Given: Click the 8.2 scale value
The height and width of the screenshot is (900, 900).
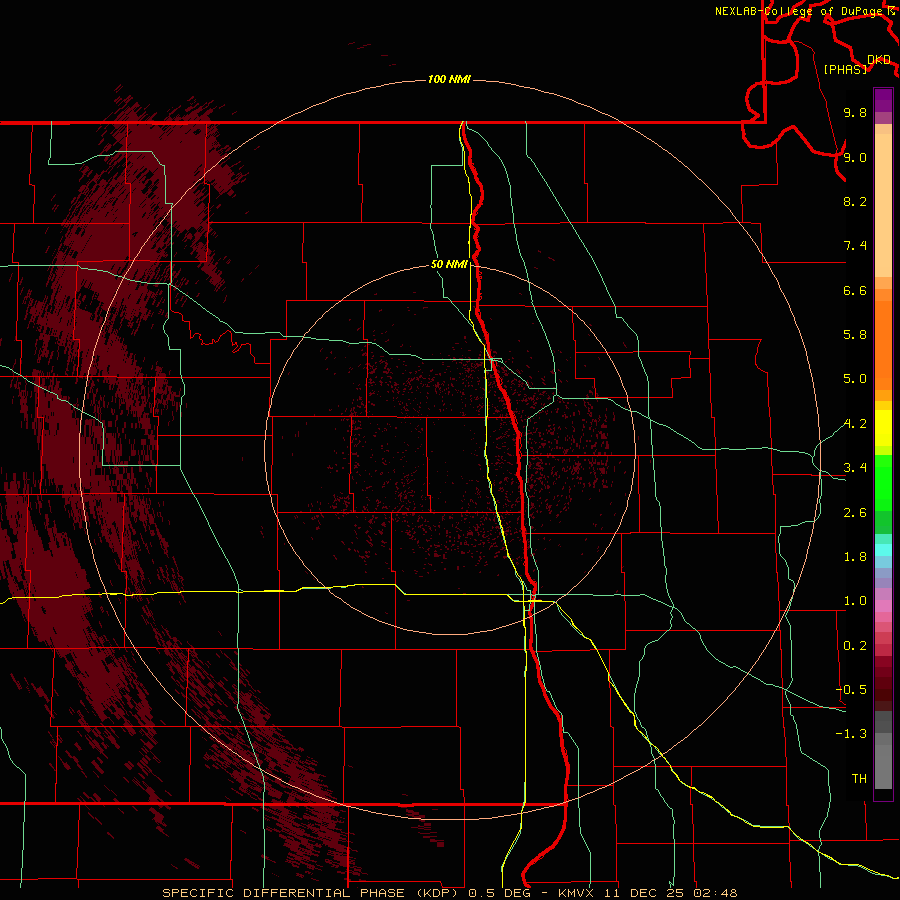Looking at the screenshot, I should 855,201.
